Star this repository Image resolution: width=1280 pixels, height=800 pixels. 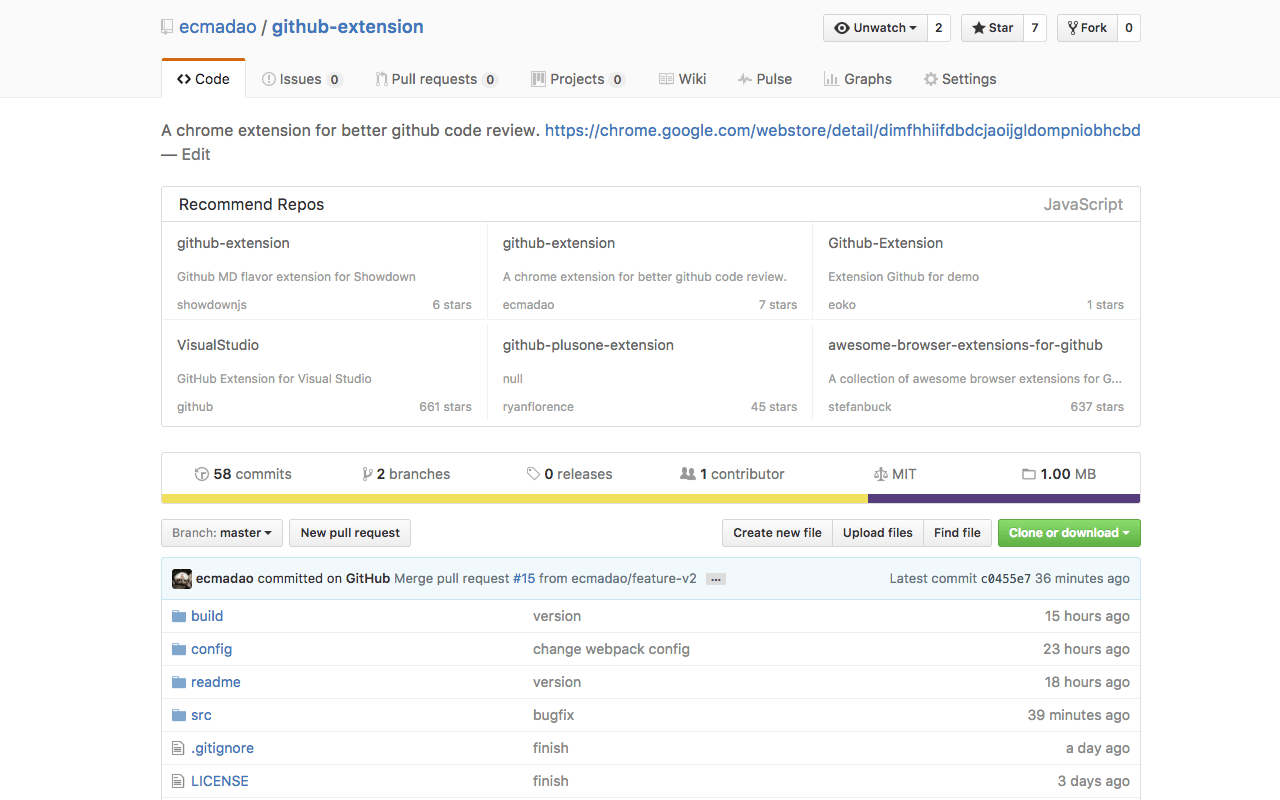click(x=992, y=28)
